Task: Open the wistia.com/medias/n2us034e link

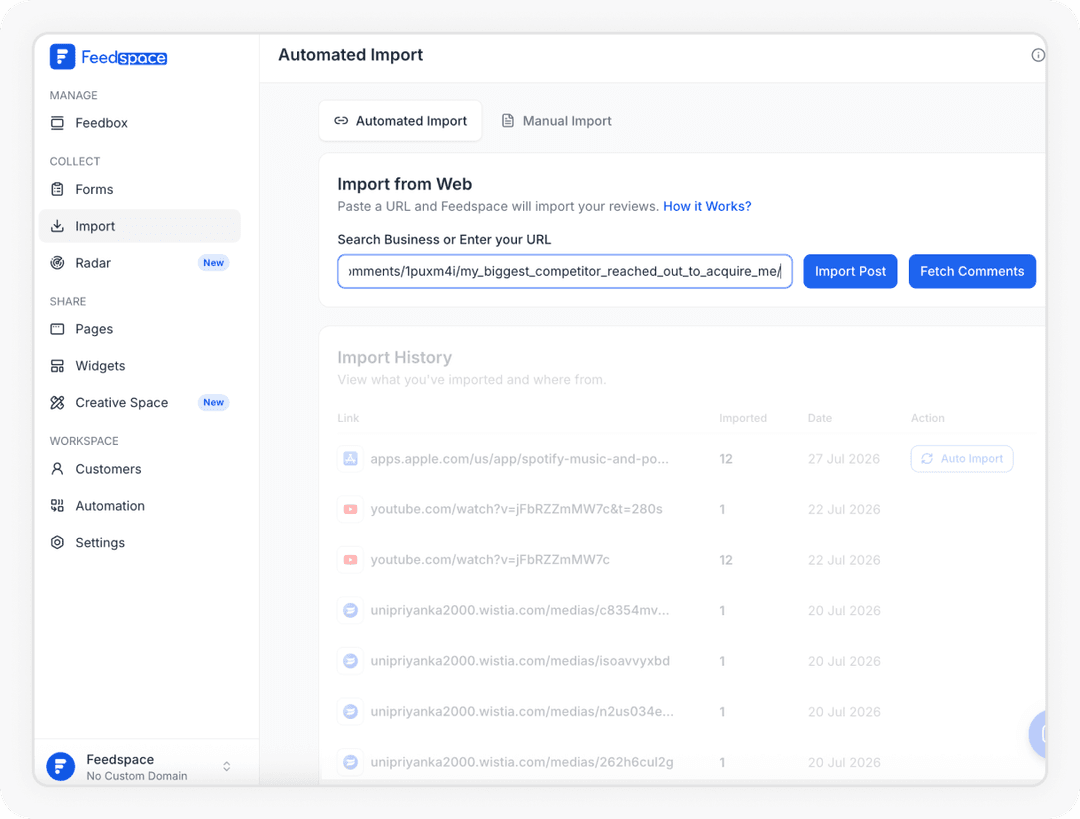Action: pos(522,712)
